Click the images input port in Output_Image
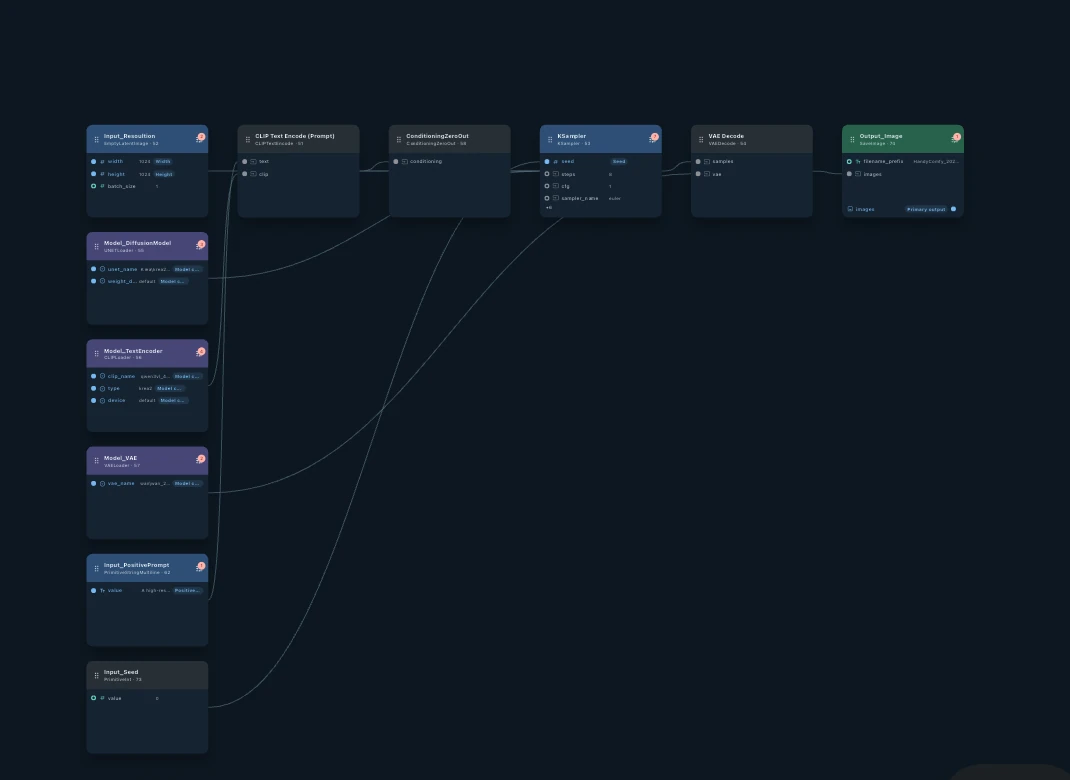This screenshot has width=1070, height=780. (849, 174)
